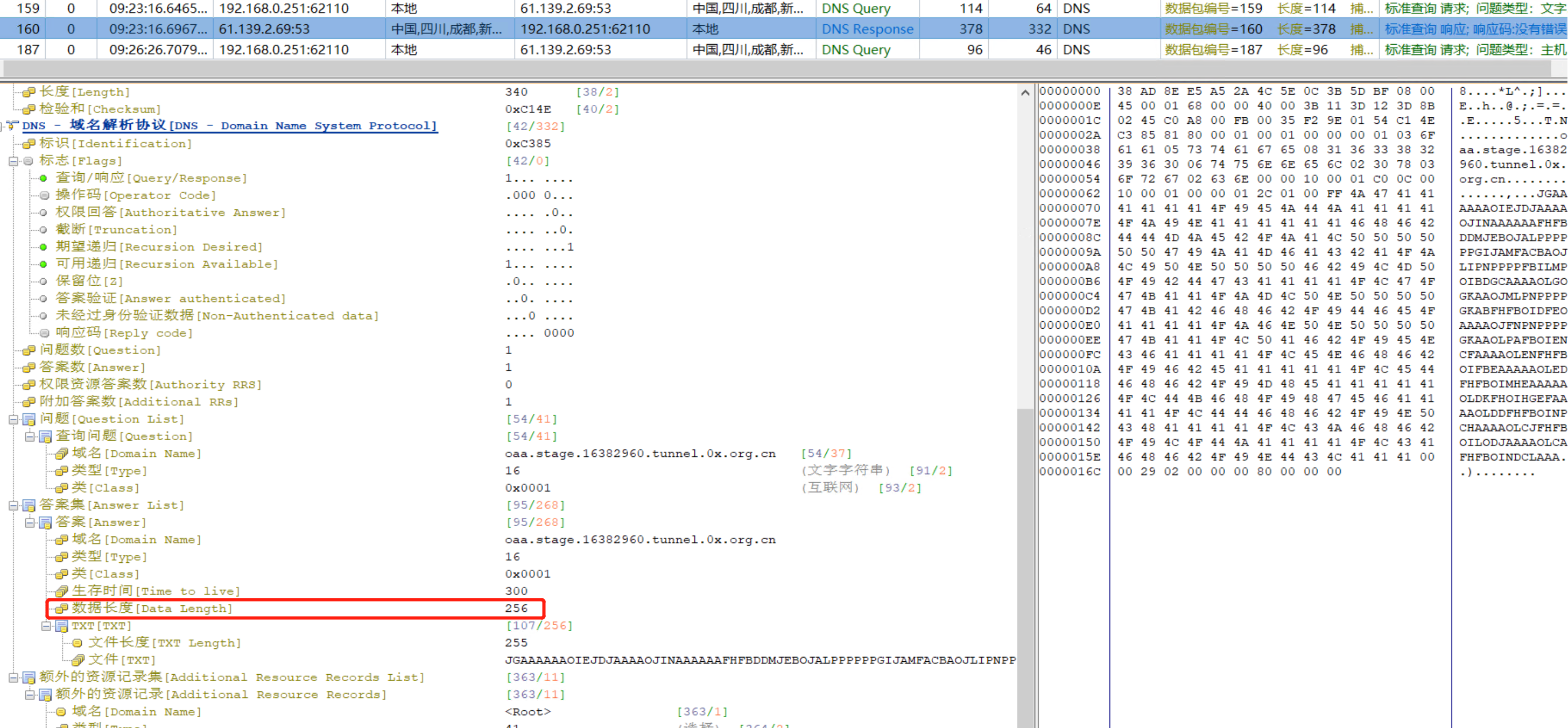
Task: Collapse the 标志[Flags] node
Action: pyautogui.click(x=13, y=161)
